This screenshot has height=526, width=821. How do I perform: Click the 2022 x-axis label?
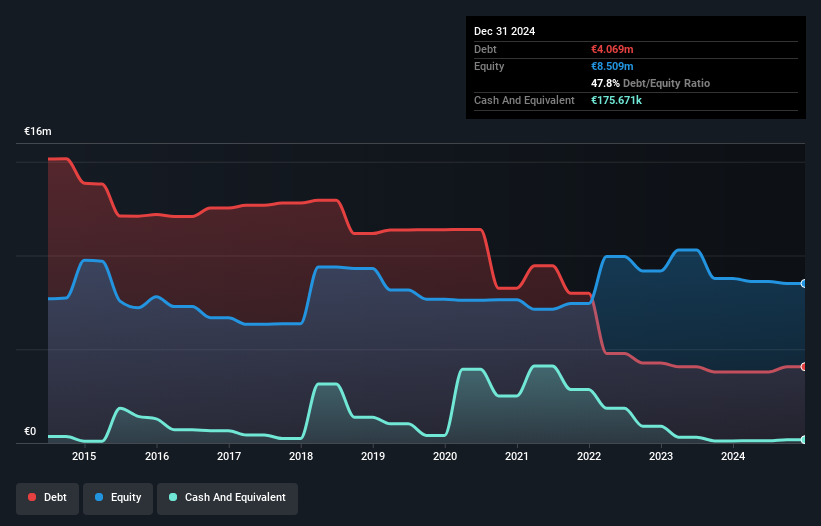tap(589, 456)
